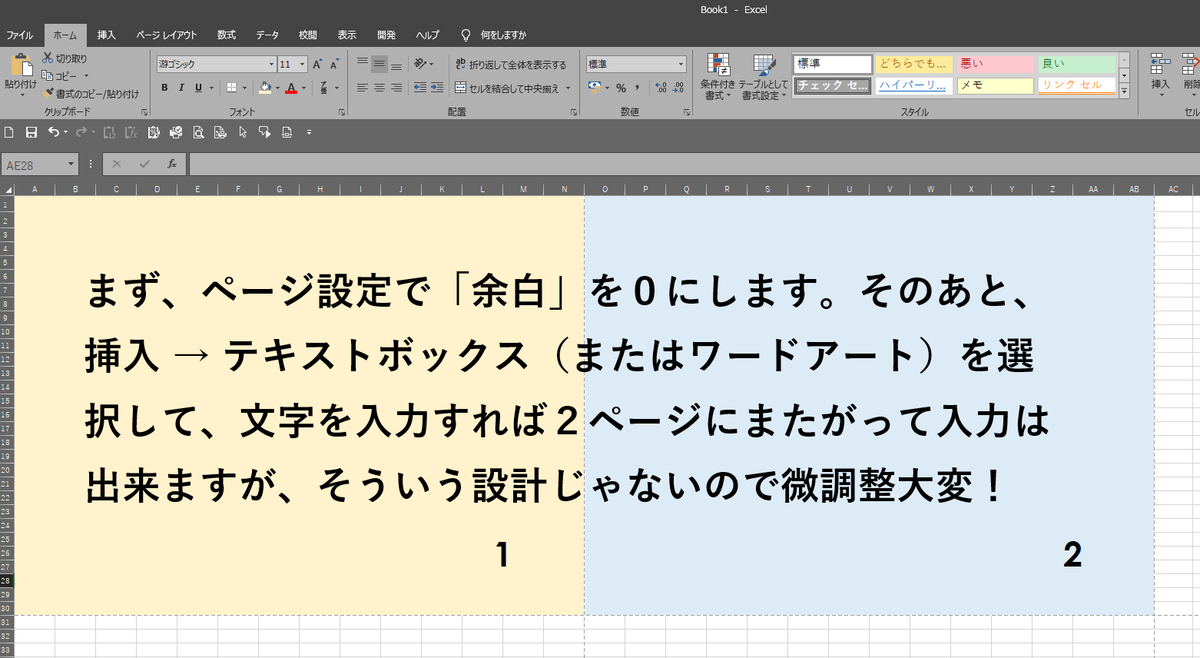Open the ファイル tab

pyautogui.click(x=20, y=35)
